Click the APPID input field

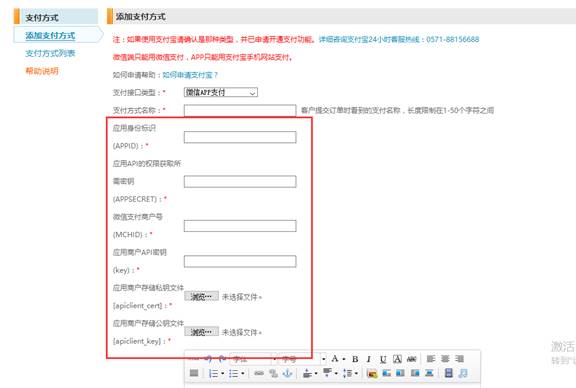tap(240, 137)
